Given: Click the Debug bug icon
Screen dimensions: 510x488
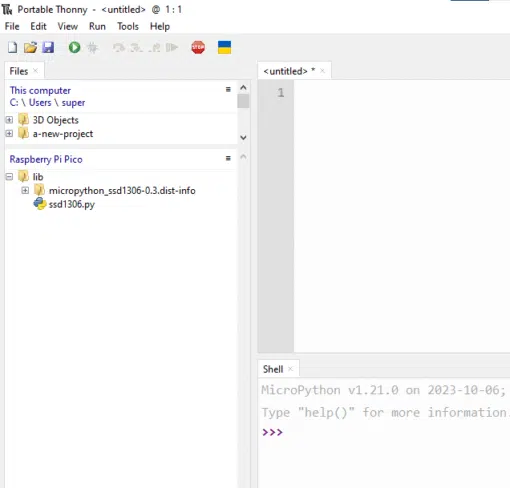Looking at the screenshot, I should (92, 48).
